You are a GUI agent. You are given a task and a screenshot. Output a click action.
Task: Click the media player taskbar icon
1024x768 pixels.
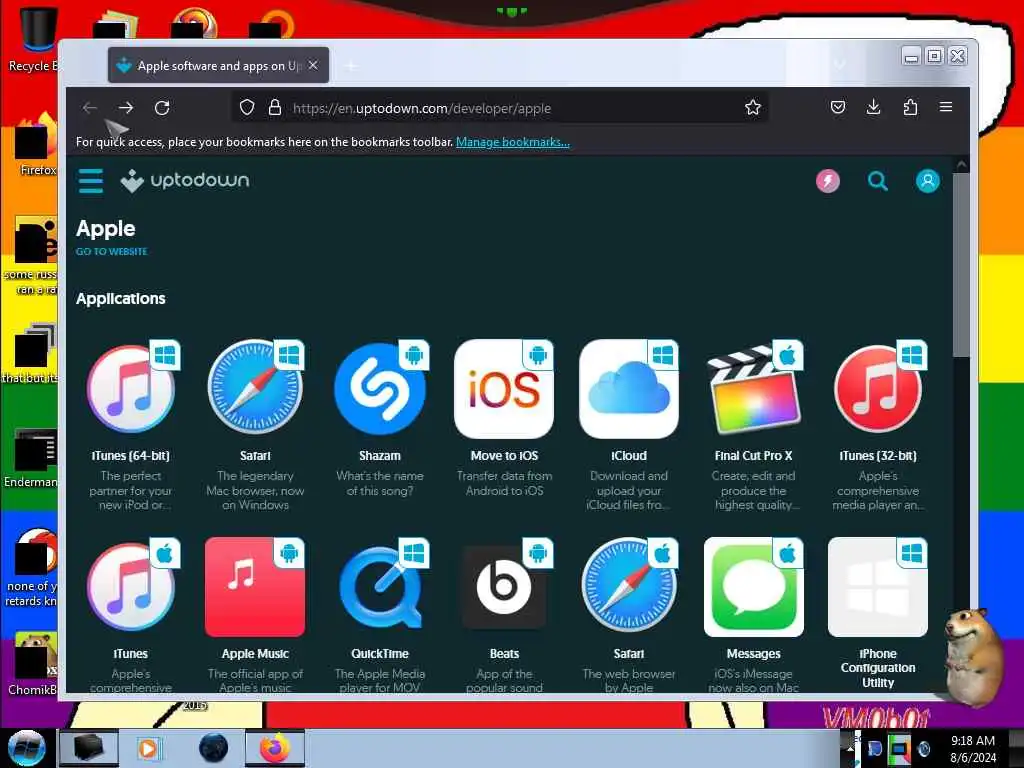(x=148, y=748)
